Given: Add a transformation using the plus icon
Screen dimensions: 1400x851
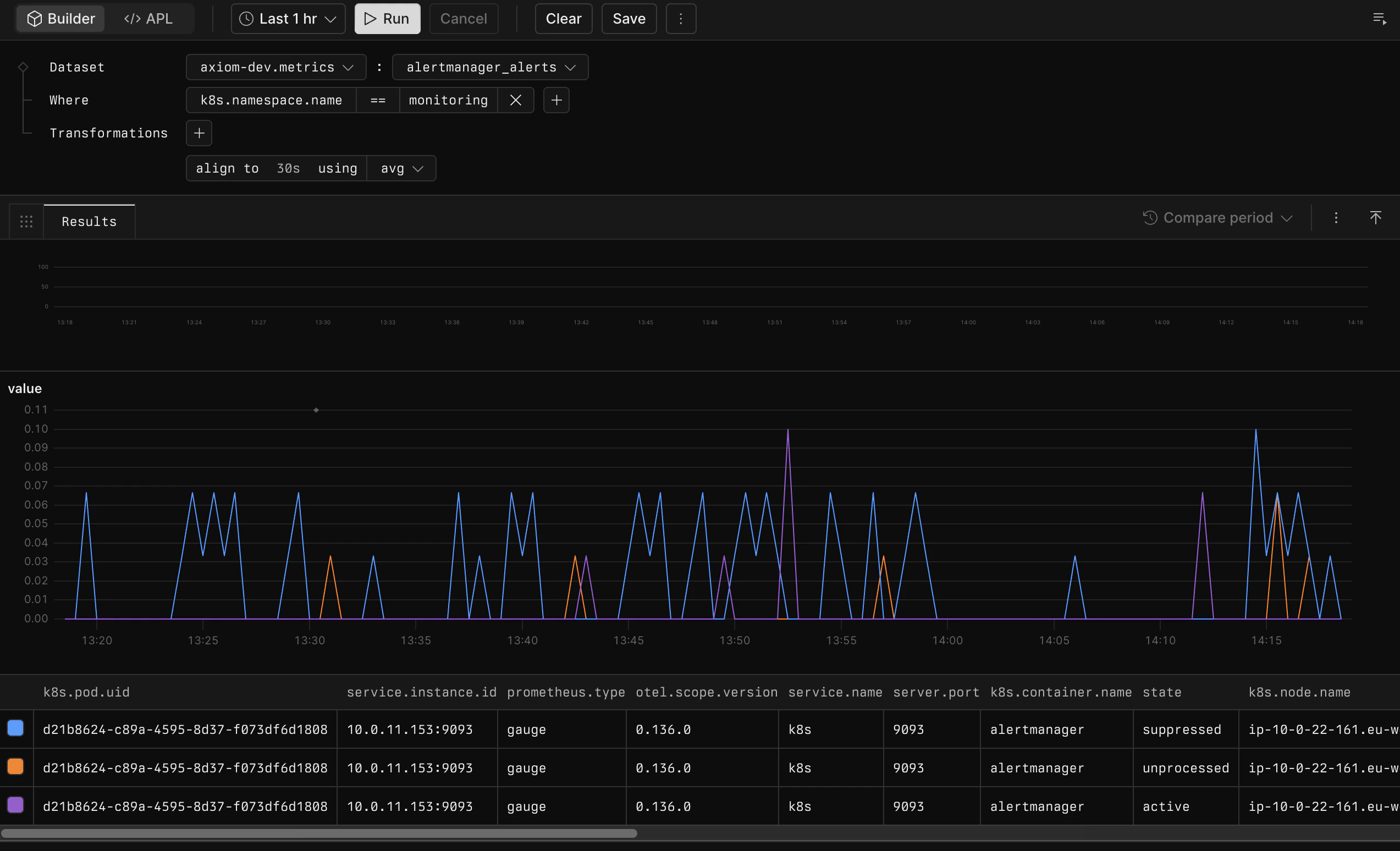Looking at the screenshot, I should (x=199, y=133).
